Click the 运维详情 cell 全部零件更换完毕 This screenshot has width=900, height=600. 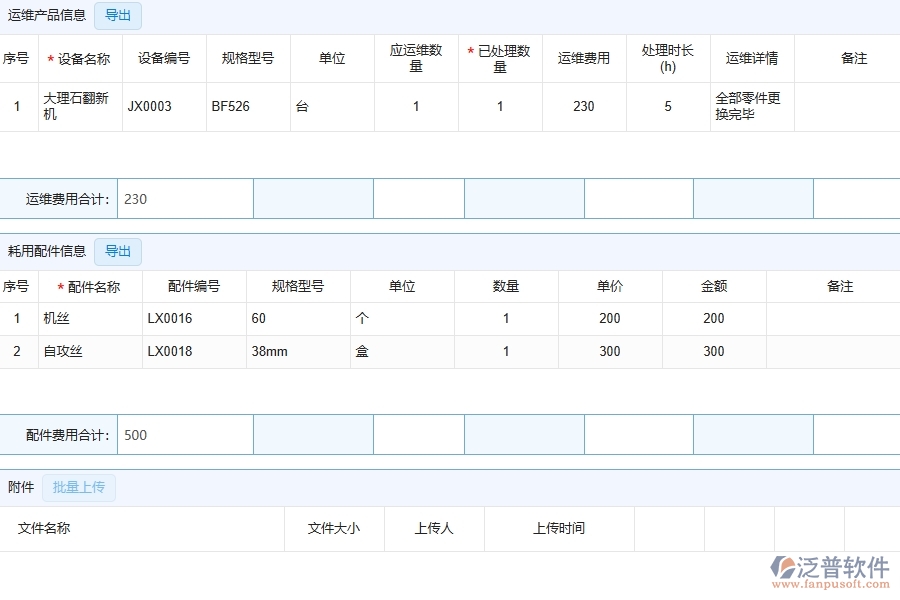(x=750, y=106)
